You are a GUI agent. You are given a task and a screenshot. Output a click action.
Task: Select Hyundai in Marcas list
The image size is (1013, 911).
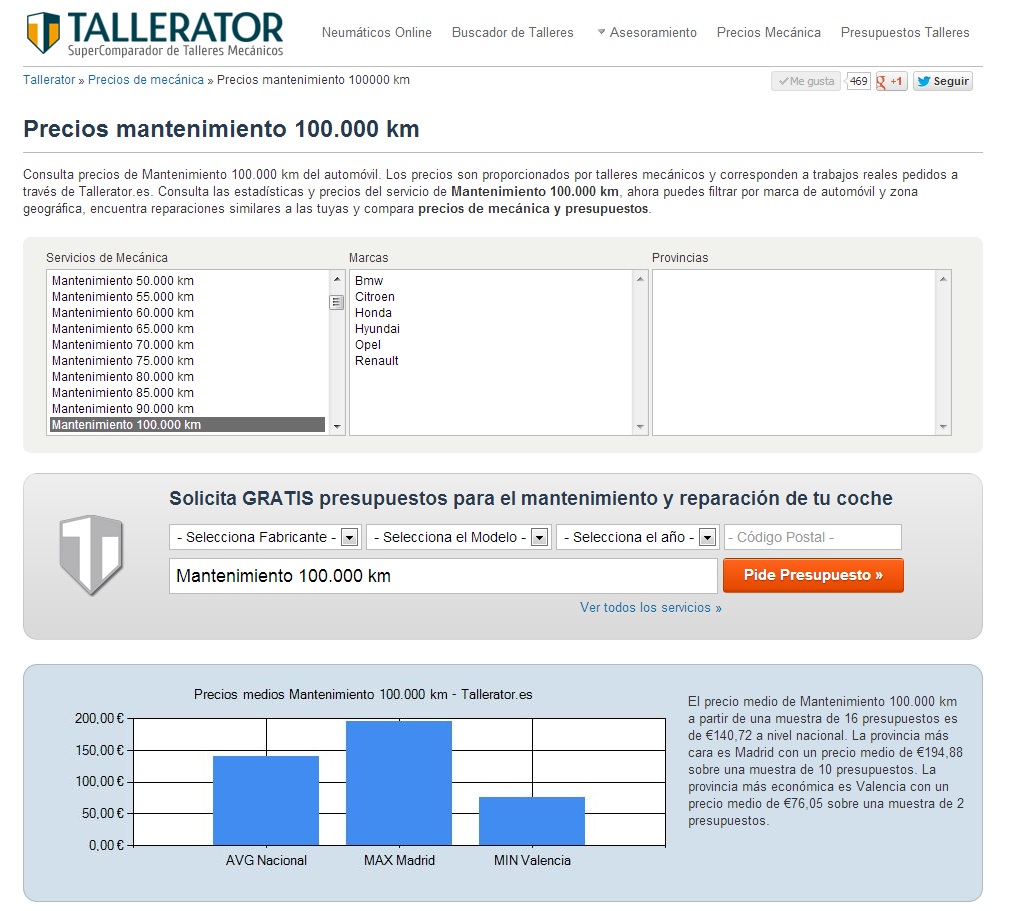(x=377, y=329)
